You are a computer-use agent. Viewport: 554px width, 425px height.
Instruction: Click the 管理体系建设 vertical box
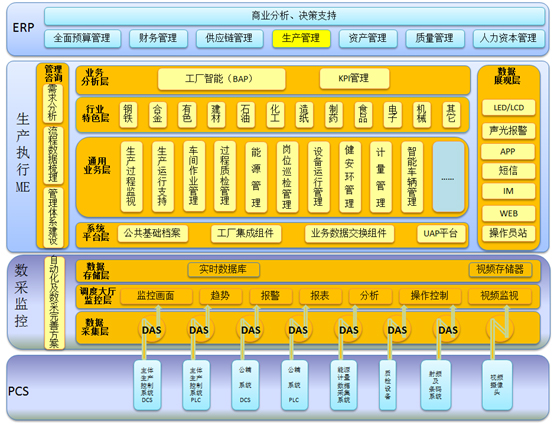[53, 217]
